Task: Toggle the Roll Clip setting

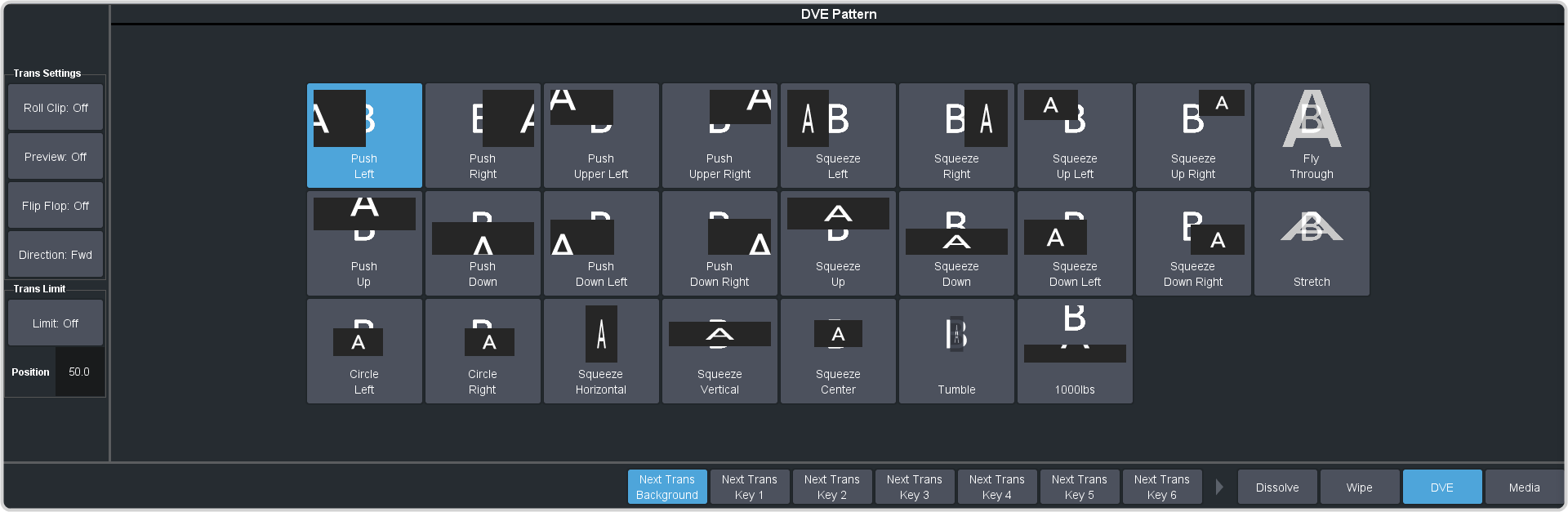Action: click(56, 108)
